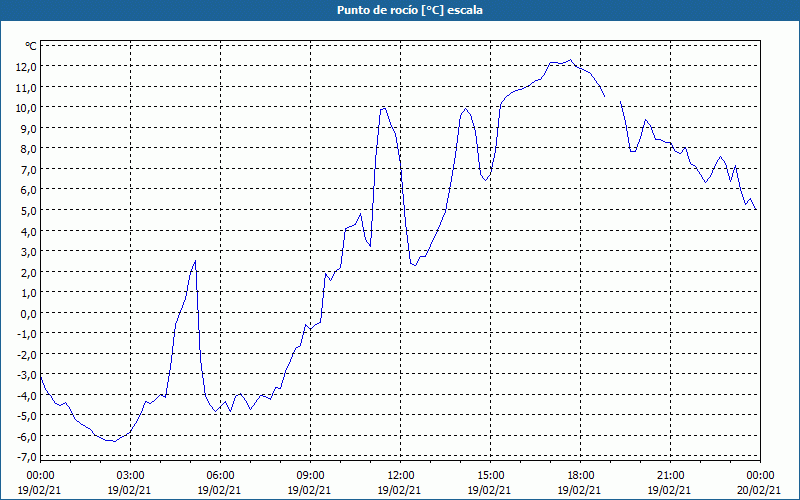This screenshot has width=800, height=500.
Task: Click the 4,0 y-axis label
Action: (29, 231)
